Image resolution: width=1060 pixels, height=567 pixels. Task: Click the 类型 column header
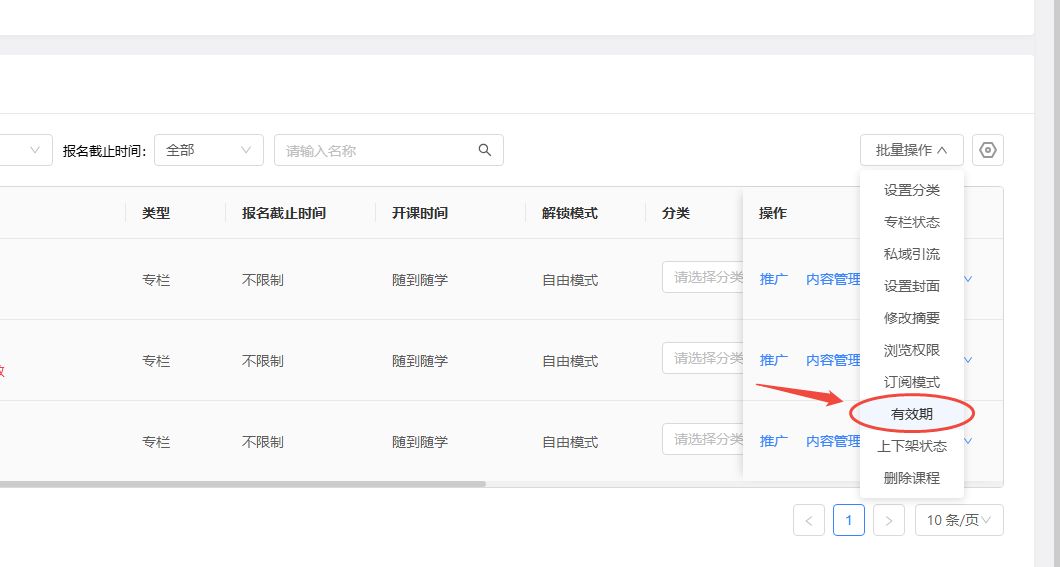[x=155, y=213]
